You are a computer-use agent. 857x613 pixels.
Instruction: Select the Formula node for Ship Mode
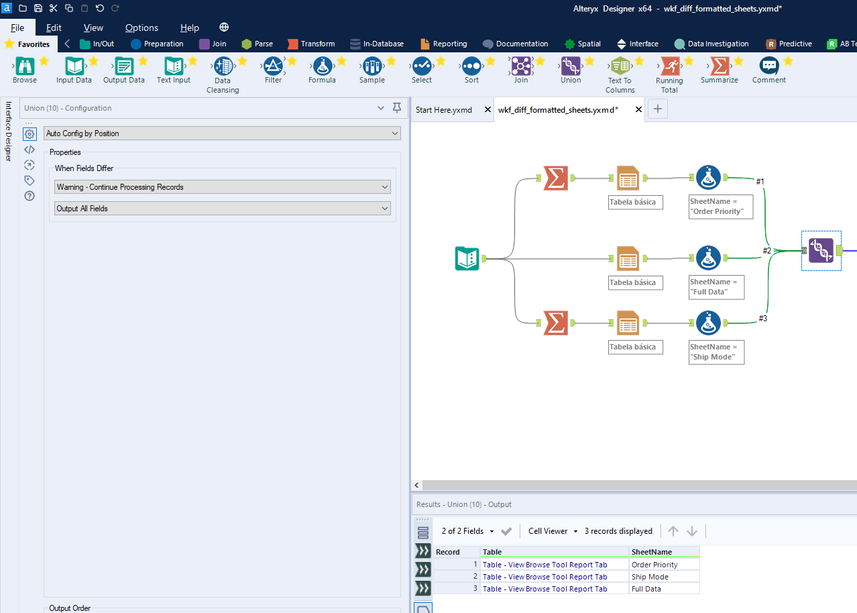[x=708, y=323]
